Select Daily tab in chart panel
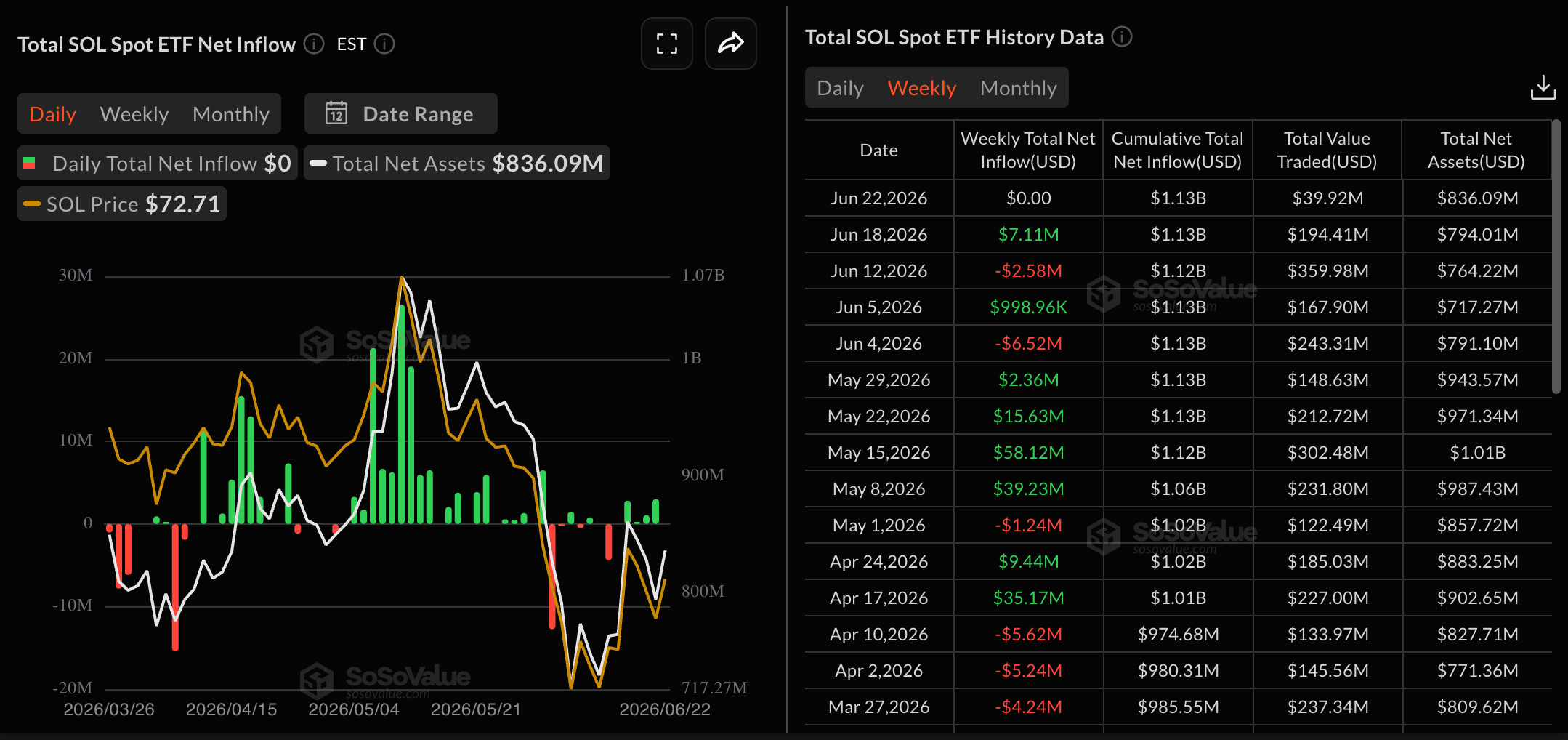The height and width of the screenshot is (740, 1568). click(x=52, y=114)
